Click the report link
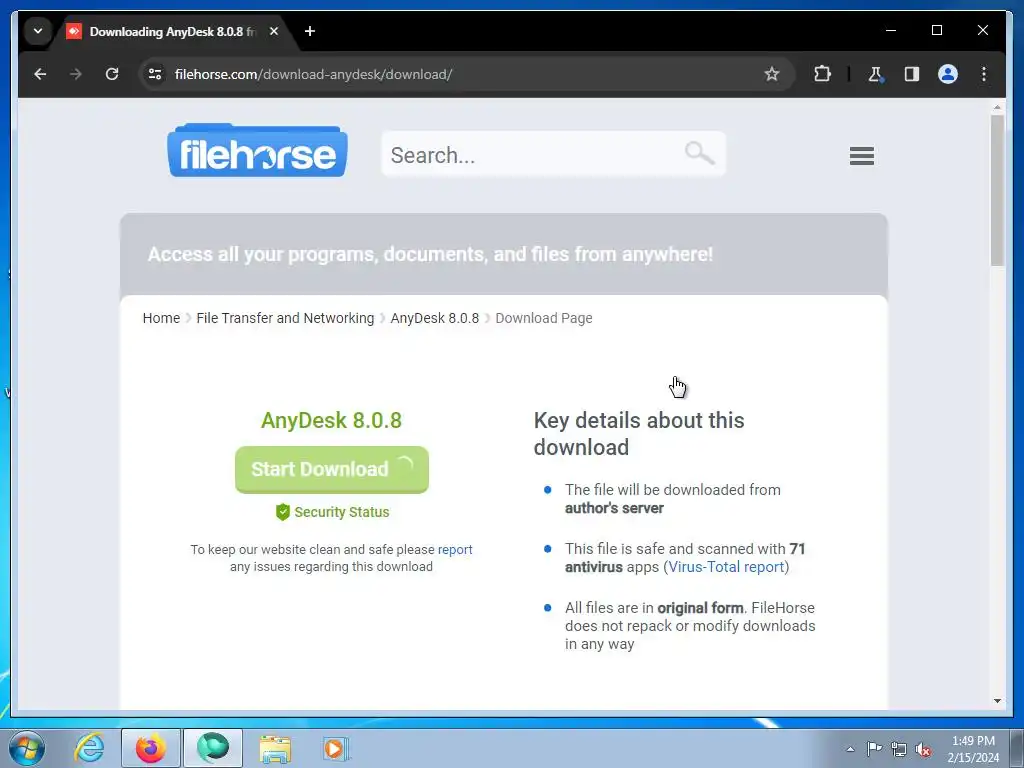 455,550
